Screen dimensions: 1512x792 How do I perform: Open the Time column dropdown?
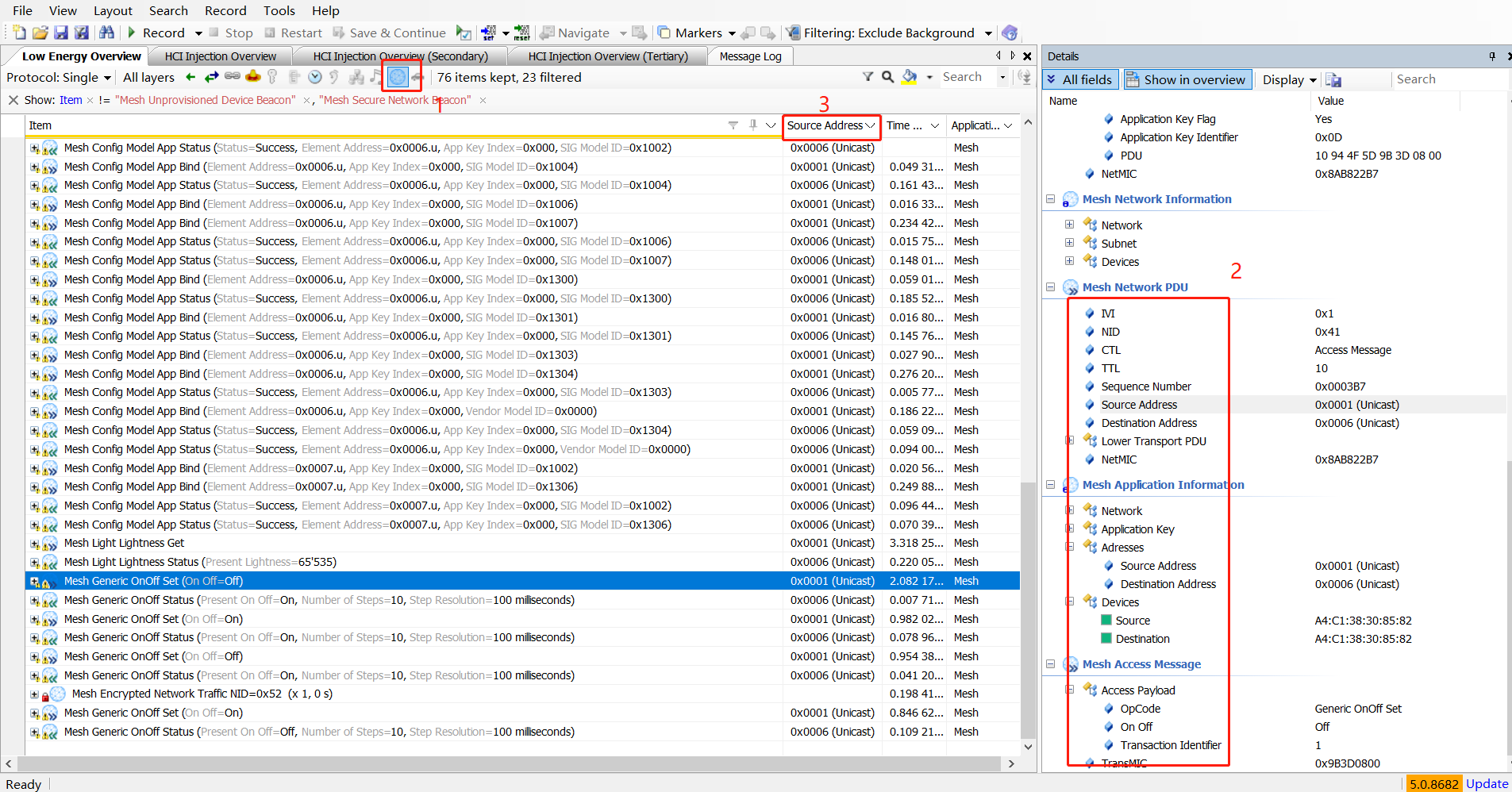(x=935, y=125)
